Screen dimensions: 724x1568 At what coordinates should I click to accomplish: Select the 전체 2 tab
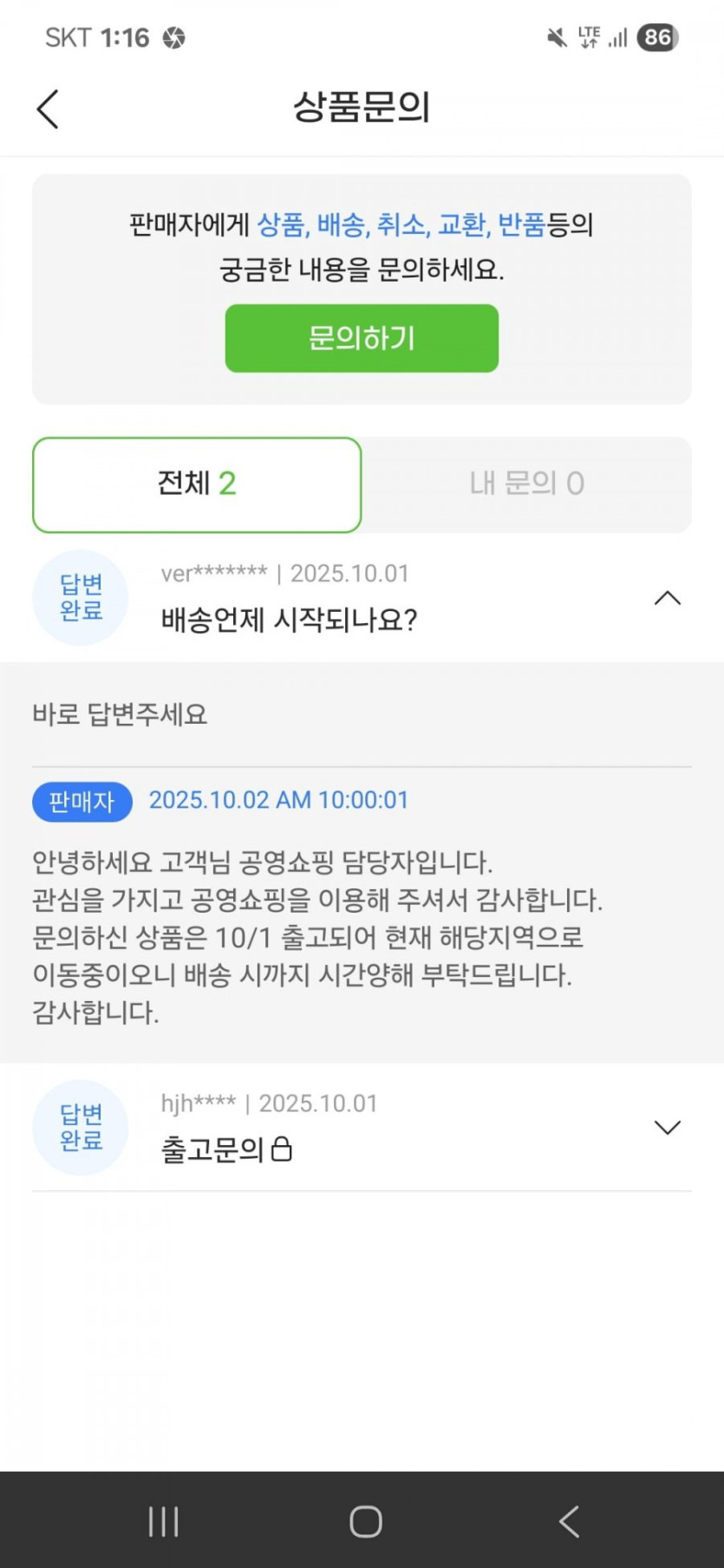coord(197,485)
